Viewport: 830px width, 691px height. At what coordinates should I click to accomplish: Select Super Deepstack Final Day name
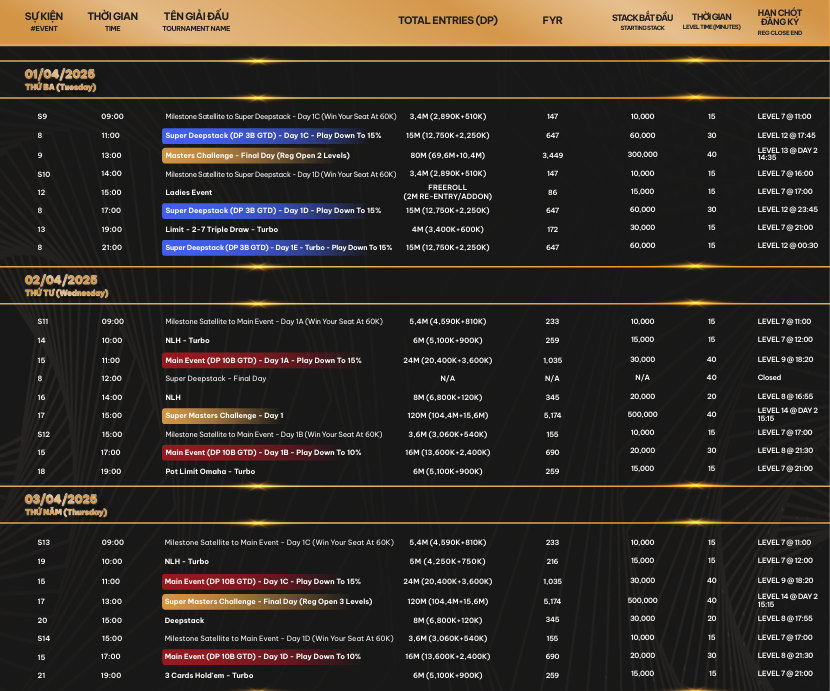pos(215,379)
